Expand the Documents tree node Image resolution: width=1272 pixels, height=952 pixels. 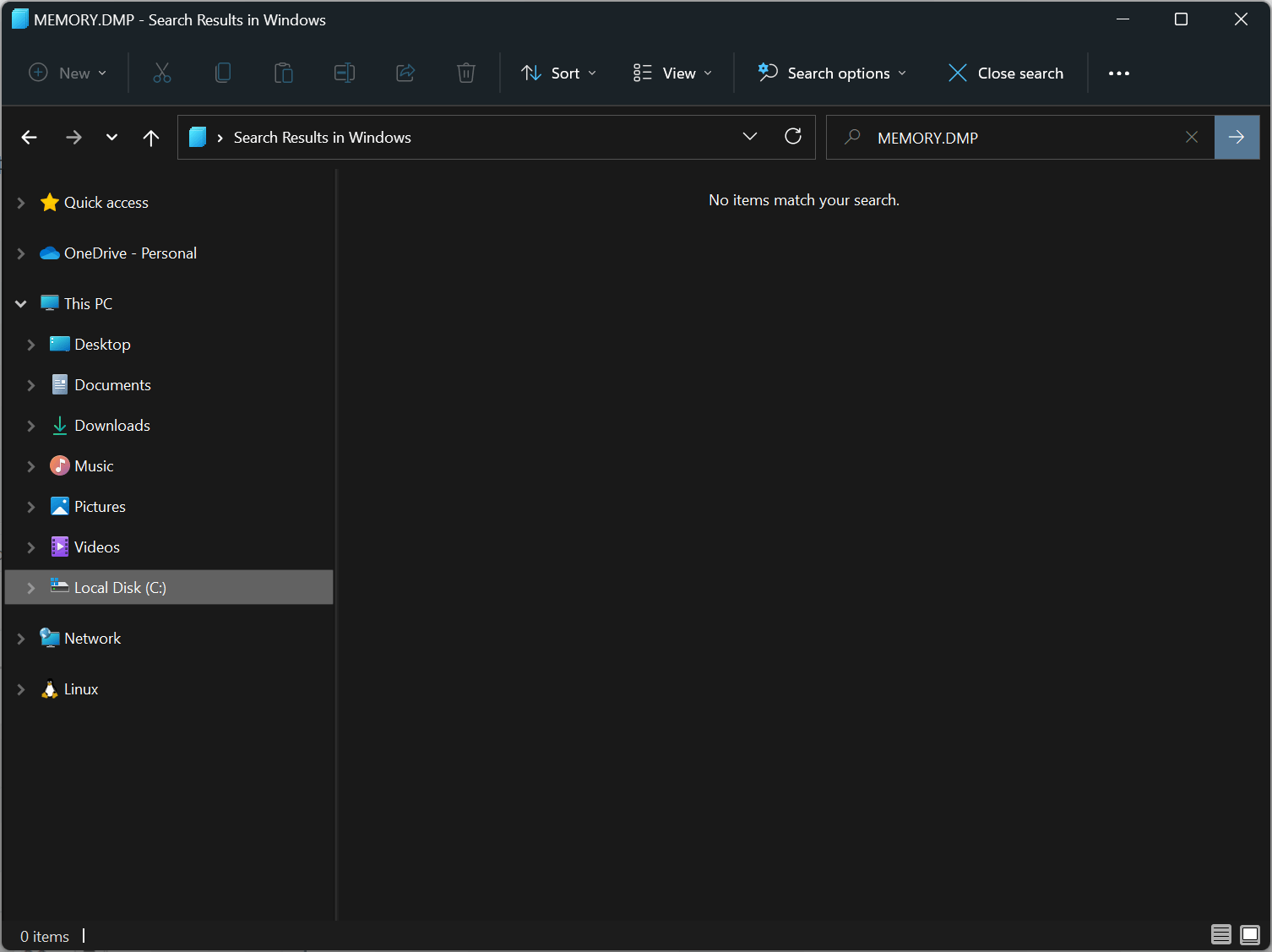click(x=31, y=385)
